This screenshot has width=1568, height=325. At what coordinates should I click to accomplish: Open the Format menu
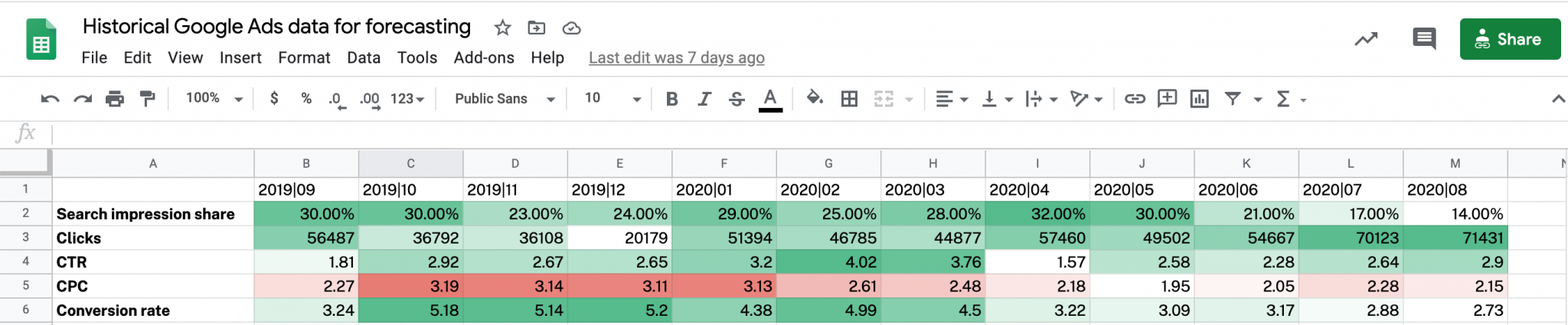[x=304, y=57]
